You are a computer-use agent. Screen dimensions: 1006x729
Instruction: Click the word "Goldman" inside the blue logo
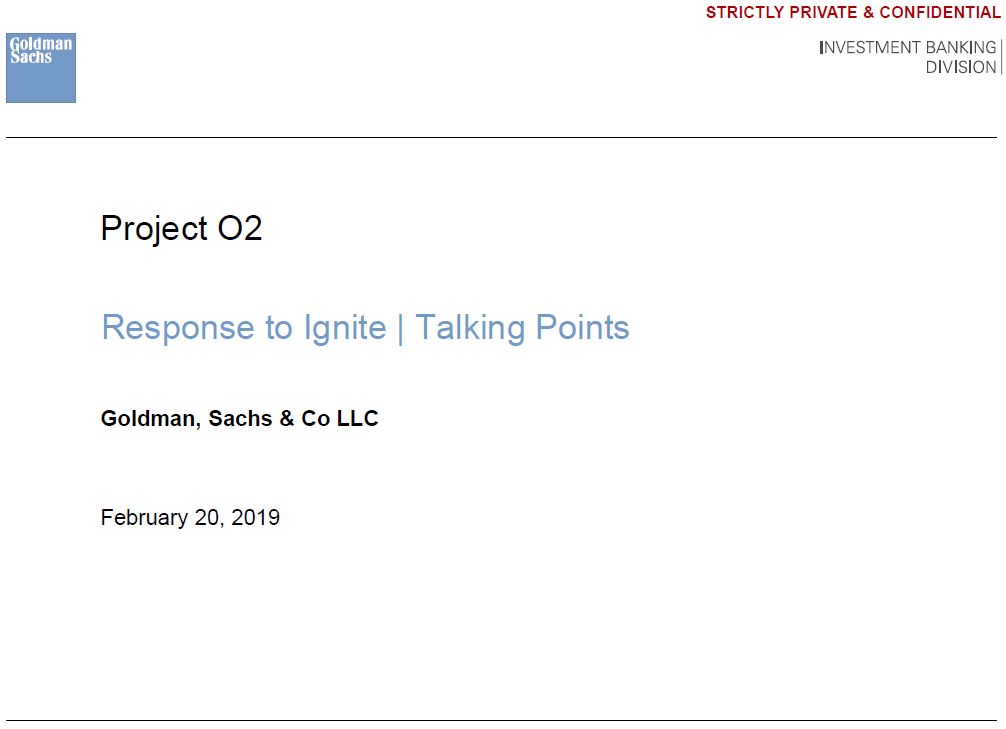coord(41,44)
